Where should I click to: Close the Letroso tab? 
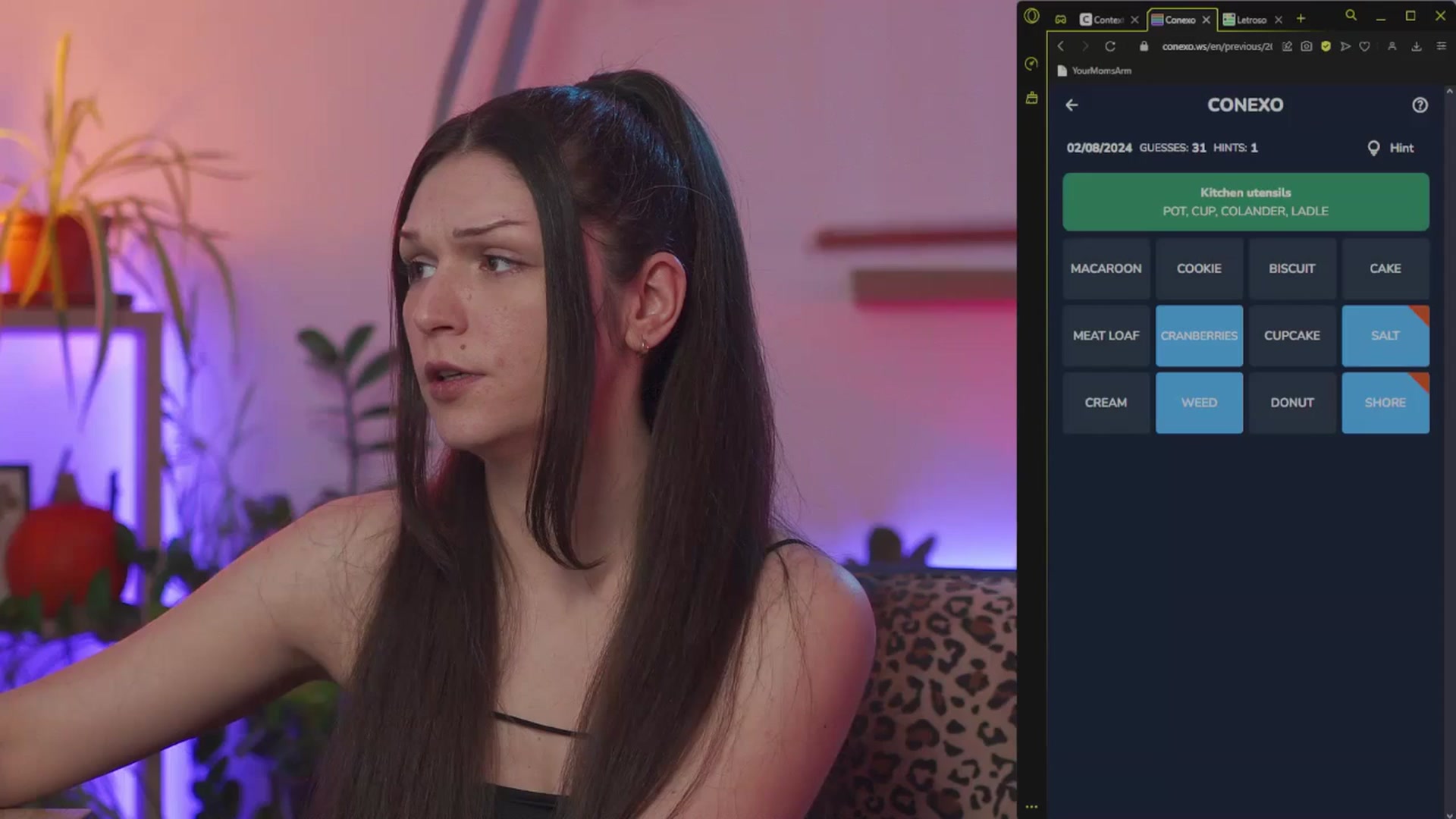point(1278,20)
